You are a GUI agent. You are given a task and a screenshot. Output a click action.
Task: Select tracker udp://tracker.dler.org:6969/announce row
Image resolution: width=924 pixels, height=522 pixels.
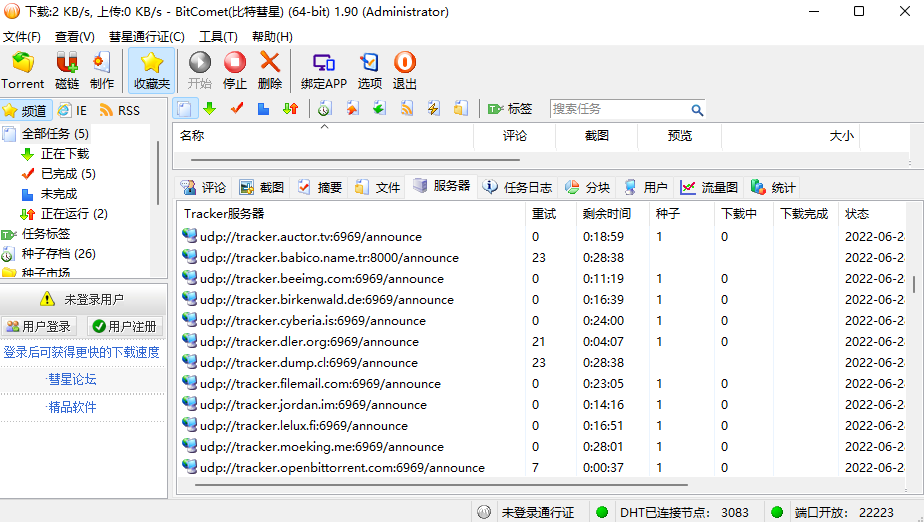pos(541,342)
